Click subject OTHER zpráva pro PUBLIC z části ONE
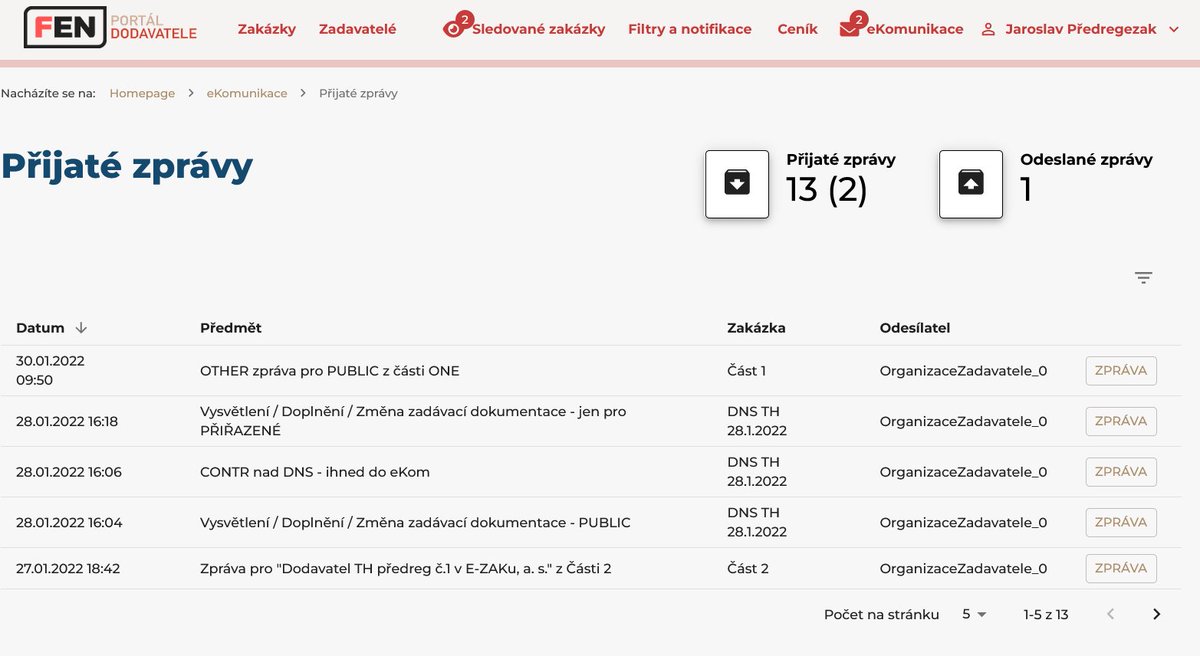Viewport: 1200px width, 656px height. coord(330,371)
